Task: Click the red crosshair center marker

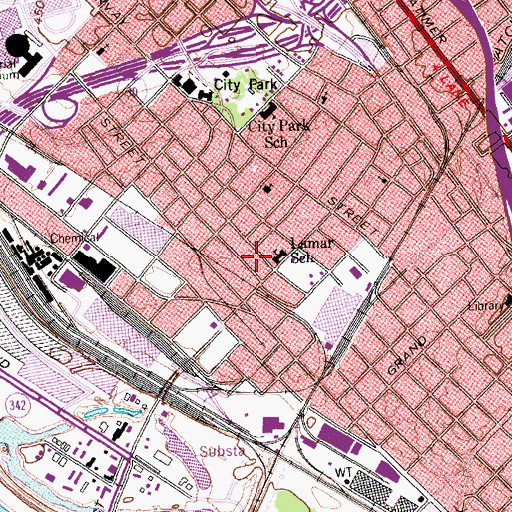Action: [257, 256]
